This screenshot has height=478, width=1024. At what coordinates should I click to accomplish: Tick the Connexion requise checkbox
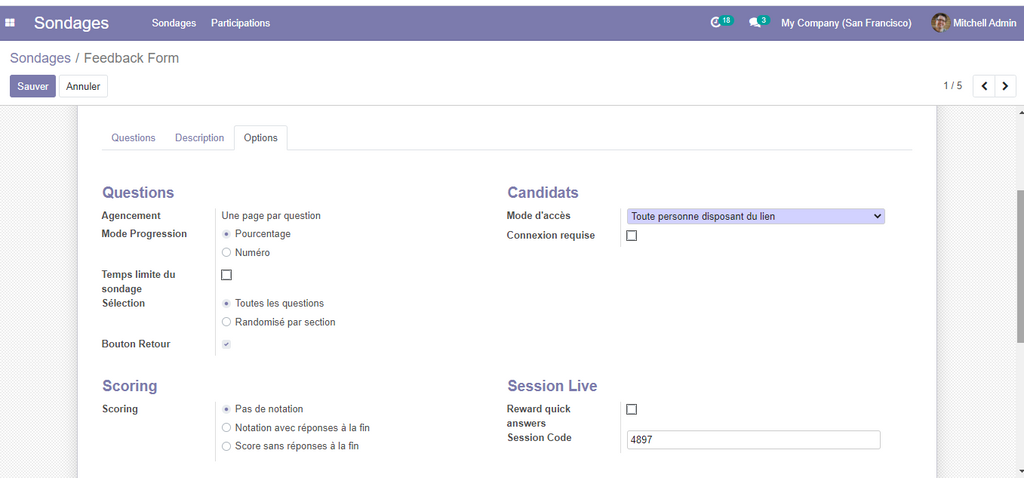pyautogui.click(x=631, y=236)
